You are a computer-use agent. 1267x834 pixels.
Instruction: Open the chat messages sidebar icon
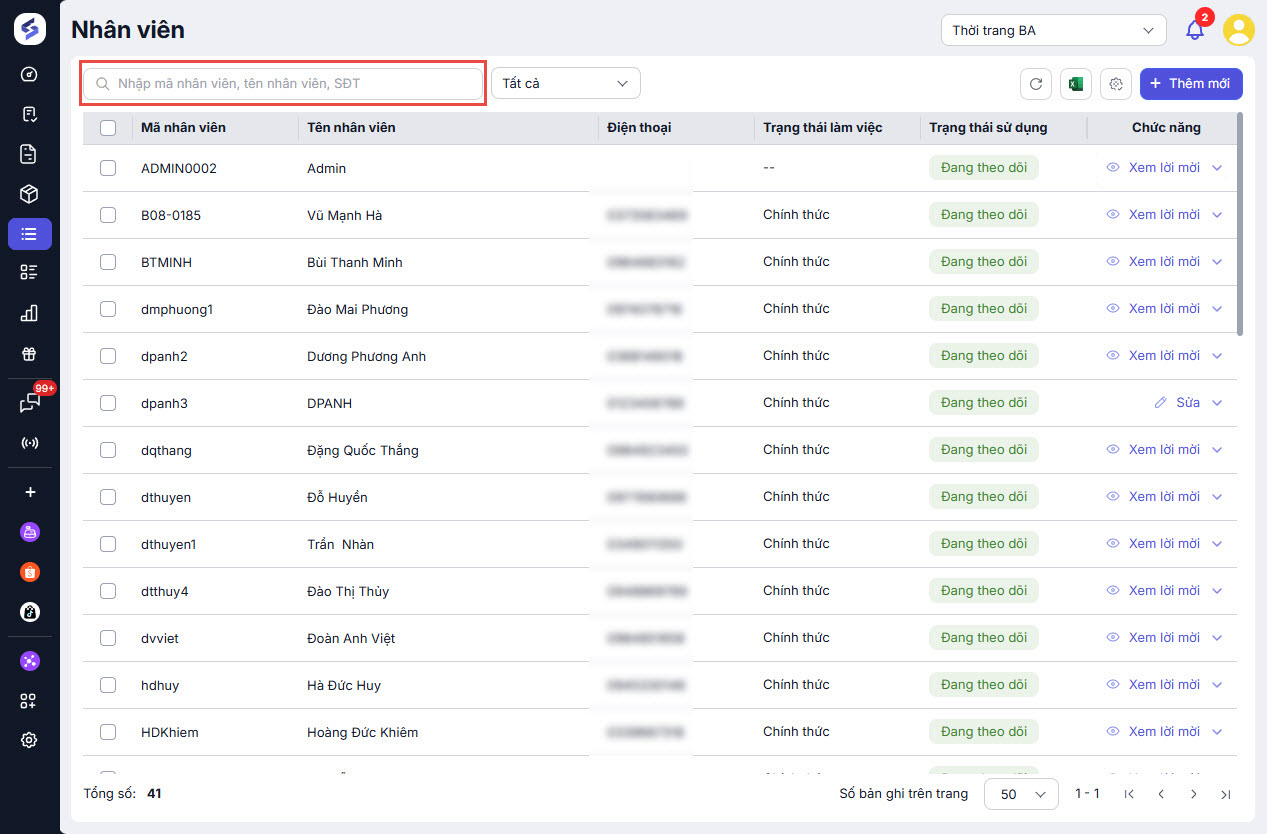point(29,402)
